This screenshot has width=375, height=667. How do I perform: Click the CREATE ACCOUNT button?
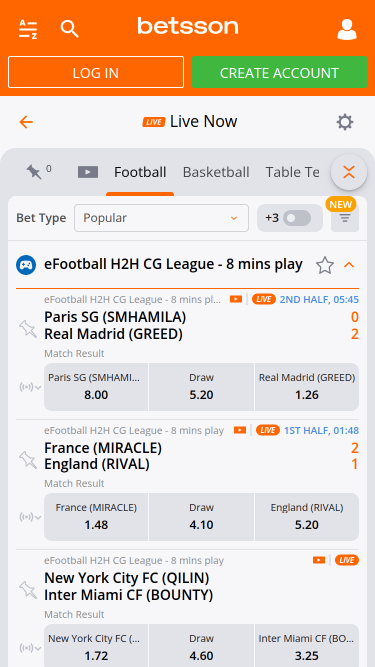279,72
